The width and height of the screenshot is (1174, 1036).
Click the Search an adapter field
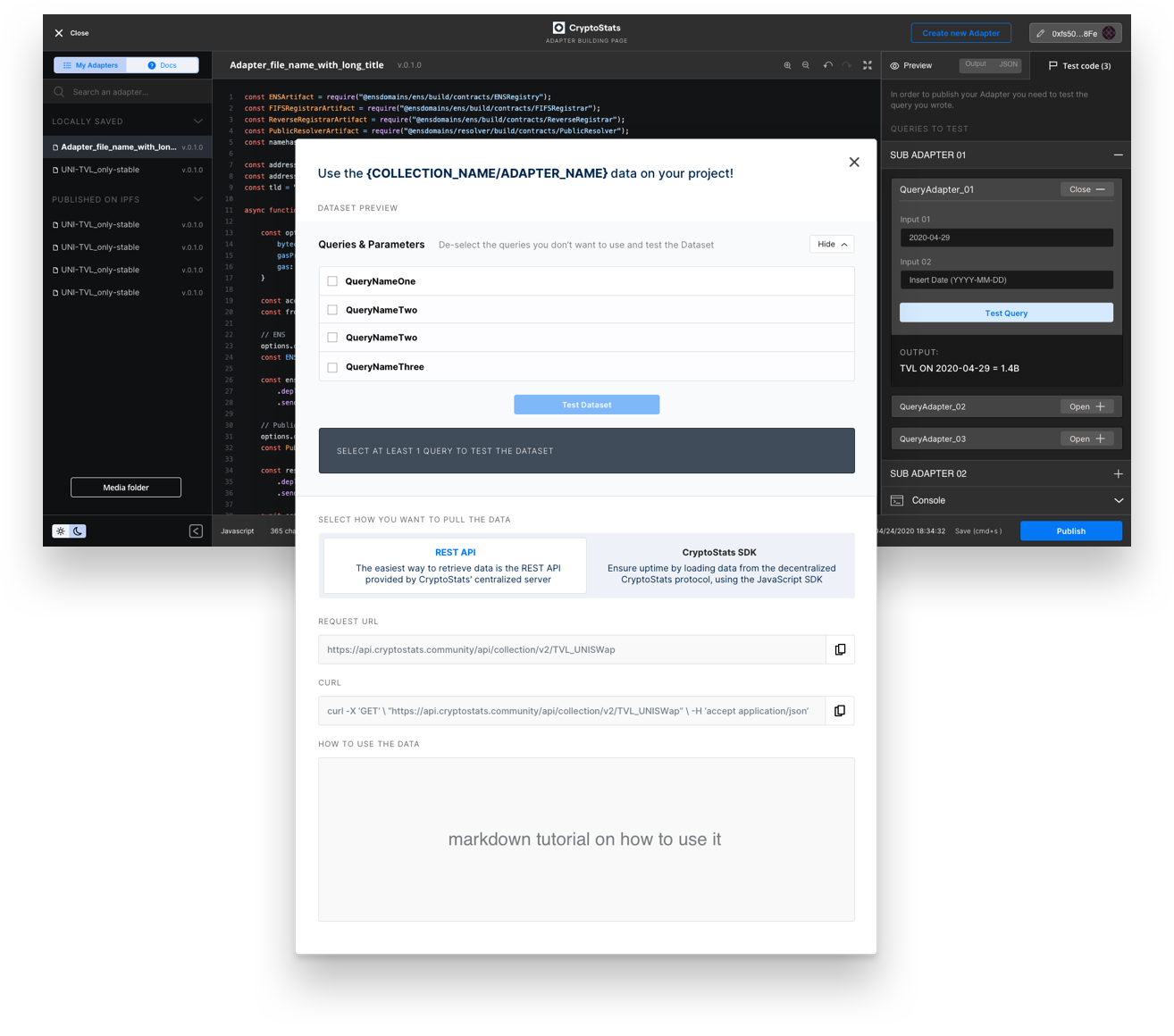point(128,91)
